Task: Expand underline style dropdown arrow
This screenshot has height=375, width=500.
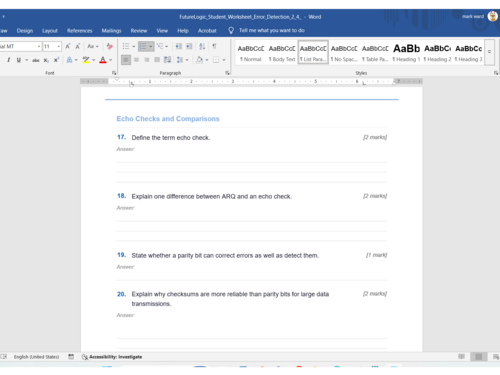Action: 26,60
